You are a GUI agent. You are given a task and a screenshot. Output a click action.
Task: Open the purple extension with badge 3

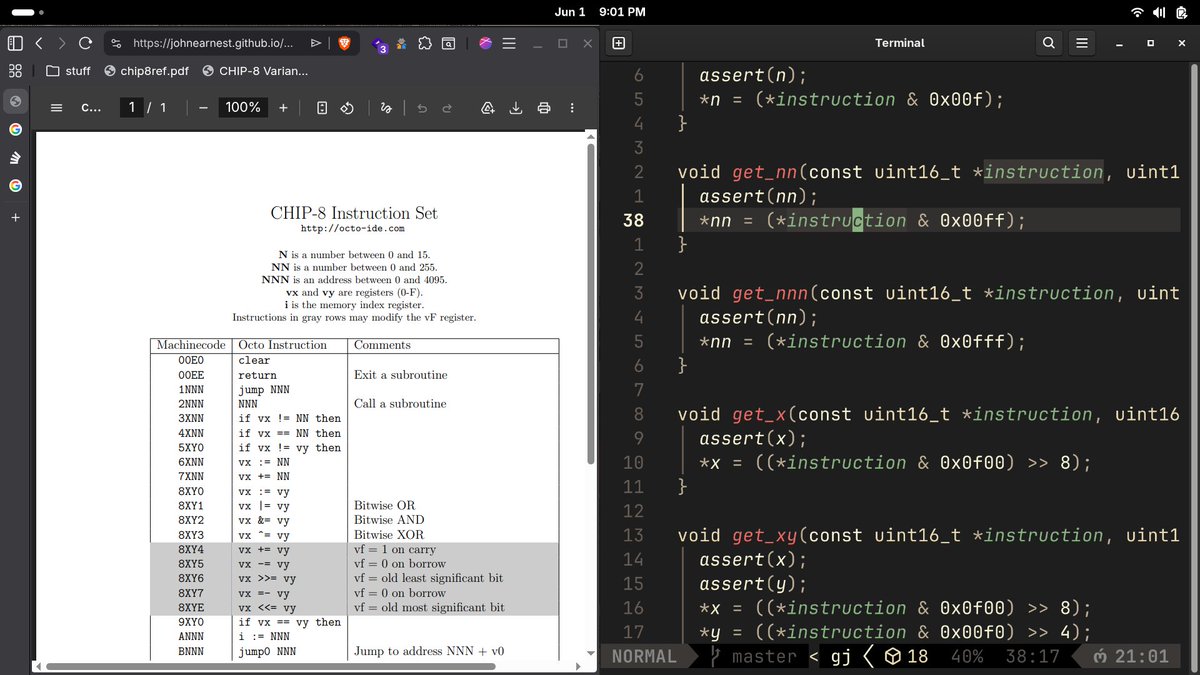pyautogui.click(x=380, y=44)
